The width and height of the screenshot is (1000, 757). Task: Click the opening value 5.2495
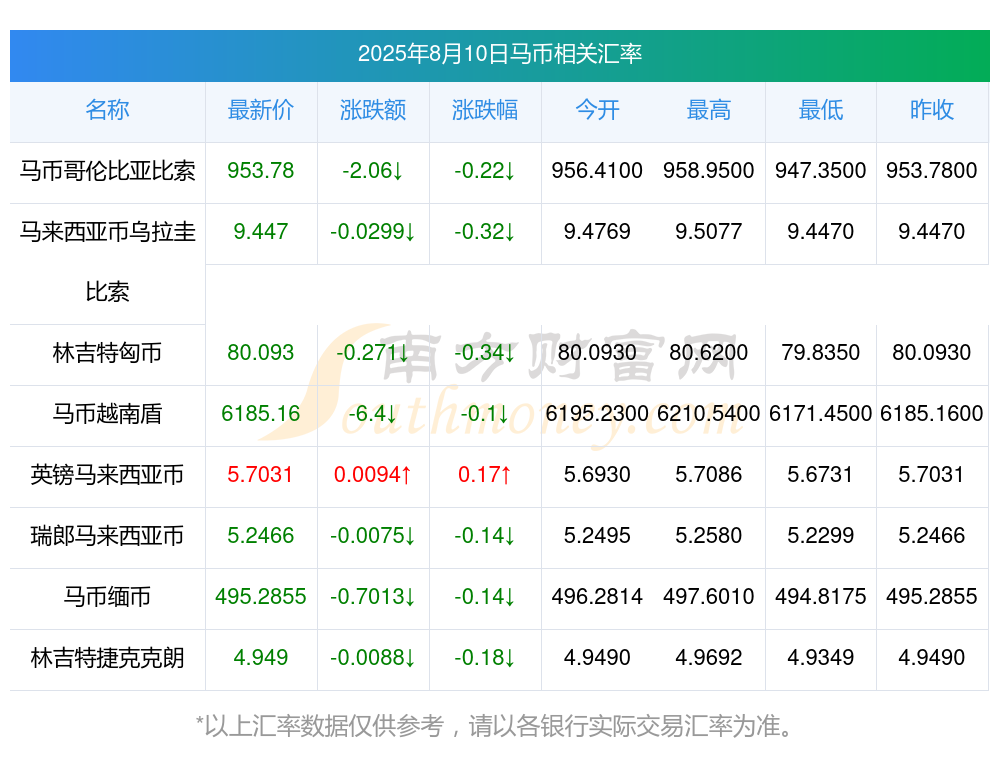tap(597, 536)
